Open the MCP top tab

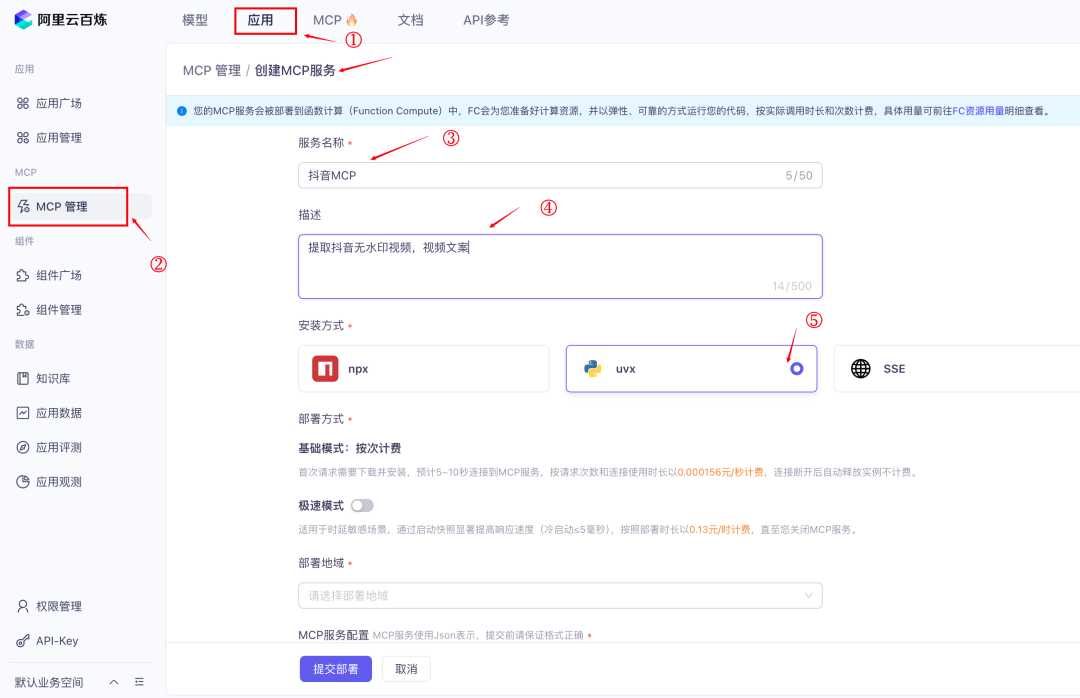coord(327,20)
